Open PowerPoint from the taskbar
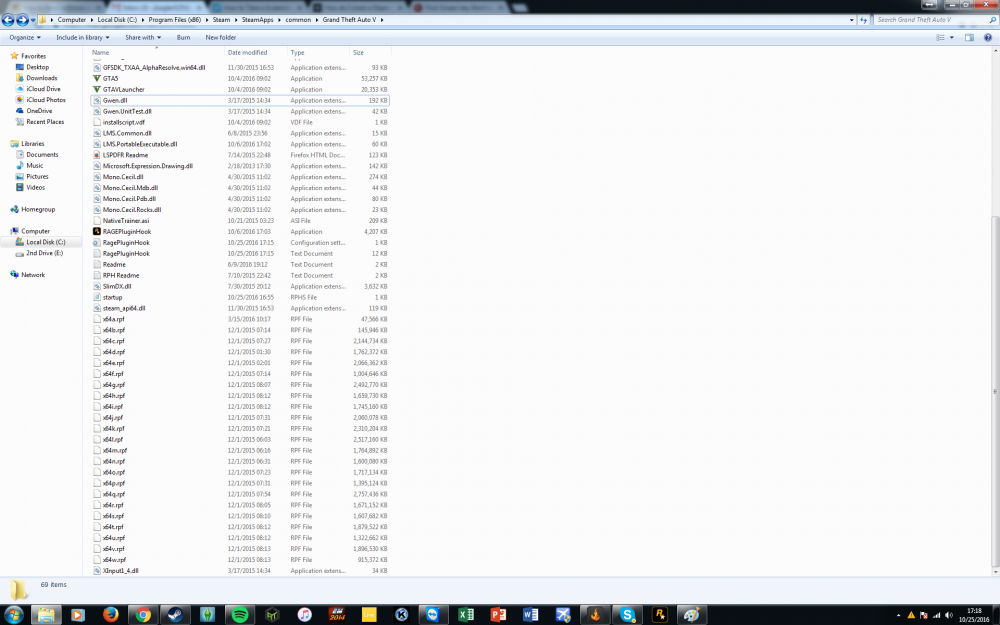The image size is (1000, 625). (498, 615)
